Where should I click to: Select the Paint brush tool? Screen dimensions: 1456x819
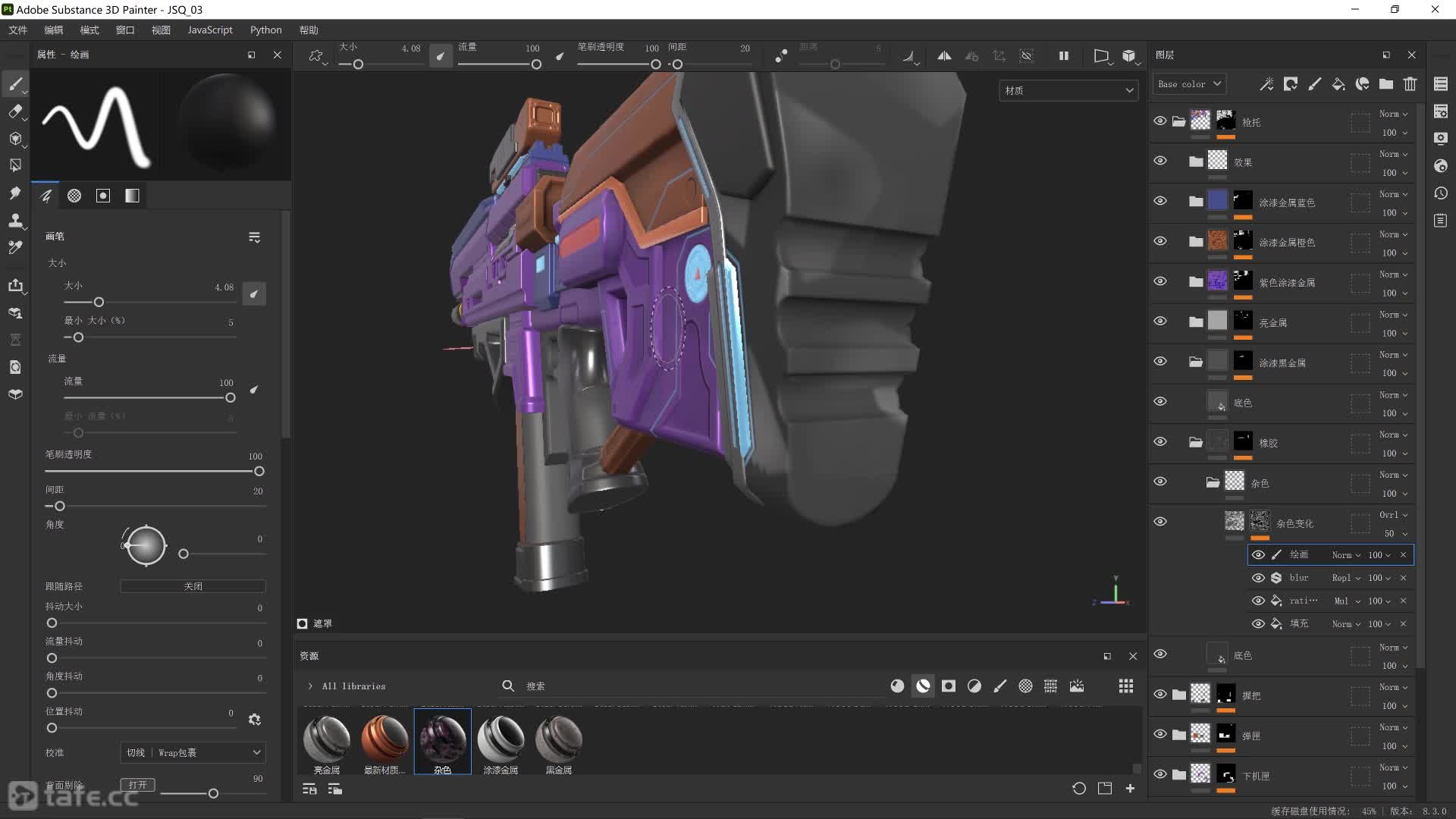[x=15, y=83]
